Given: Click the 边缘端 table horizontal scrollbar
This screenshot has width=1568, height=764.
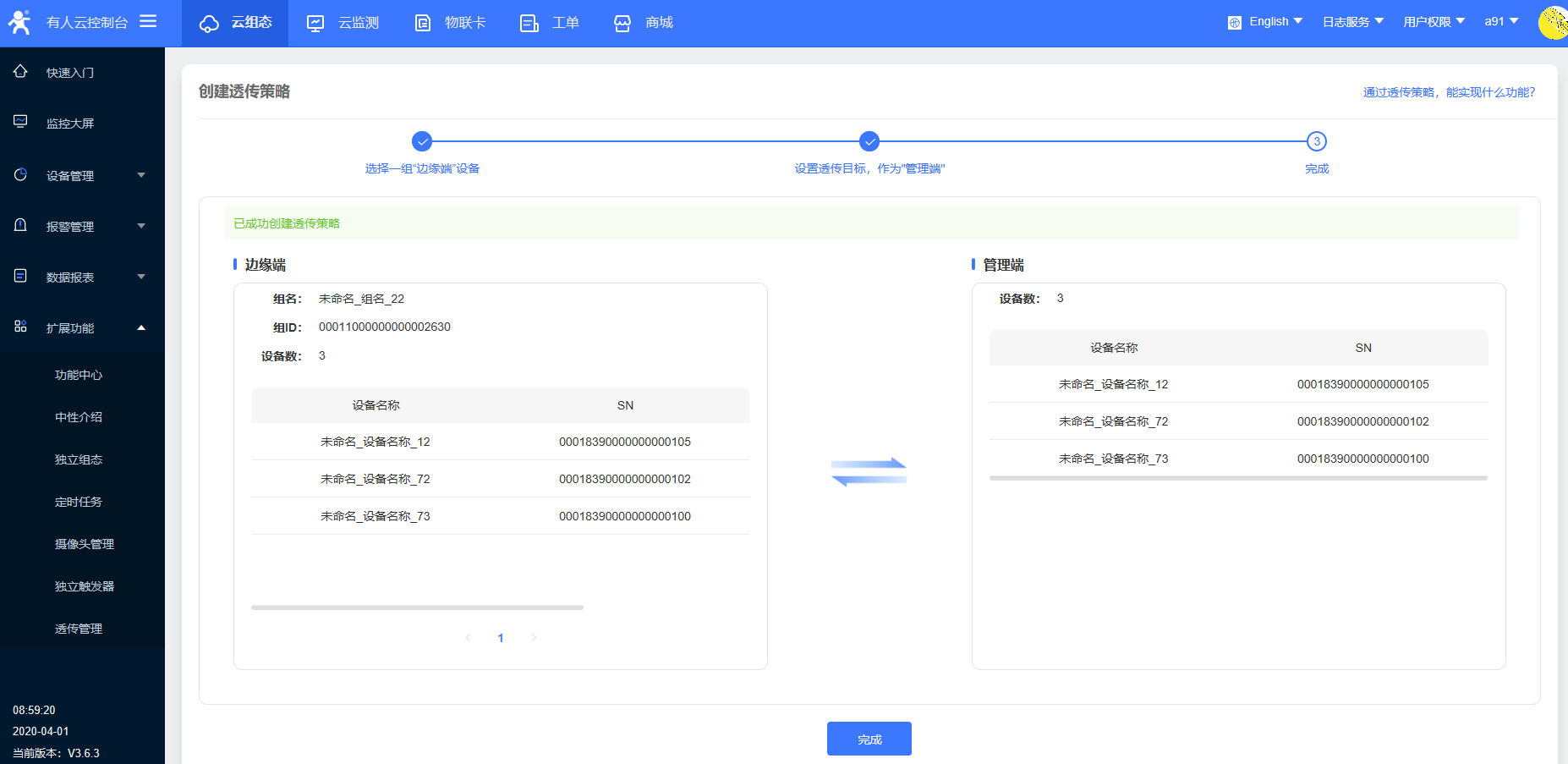Looking at the screenshot, I should coord(417,607).
